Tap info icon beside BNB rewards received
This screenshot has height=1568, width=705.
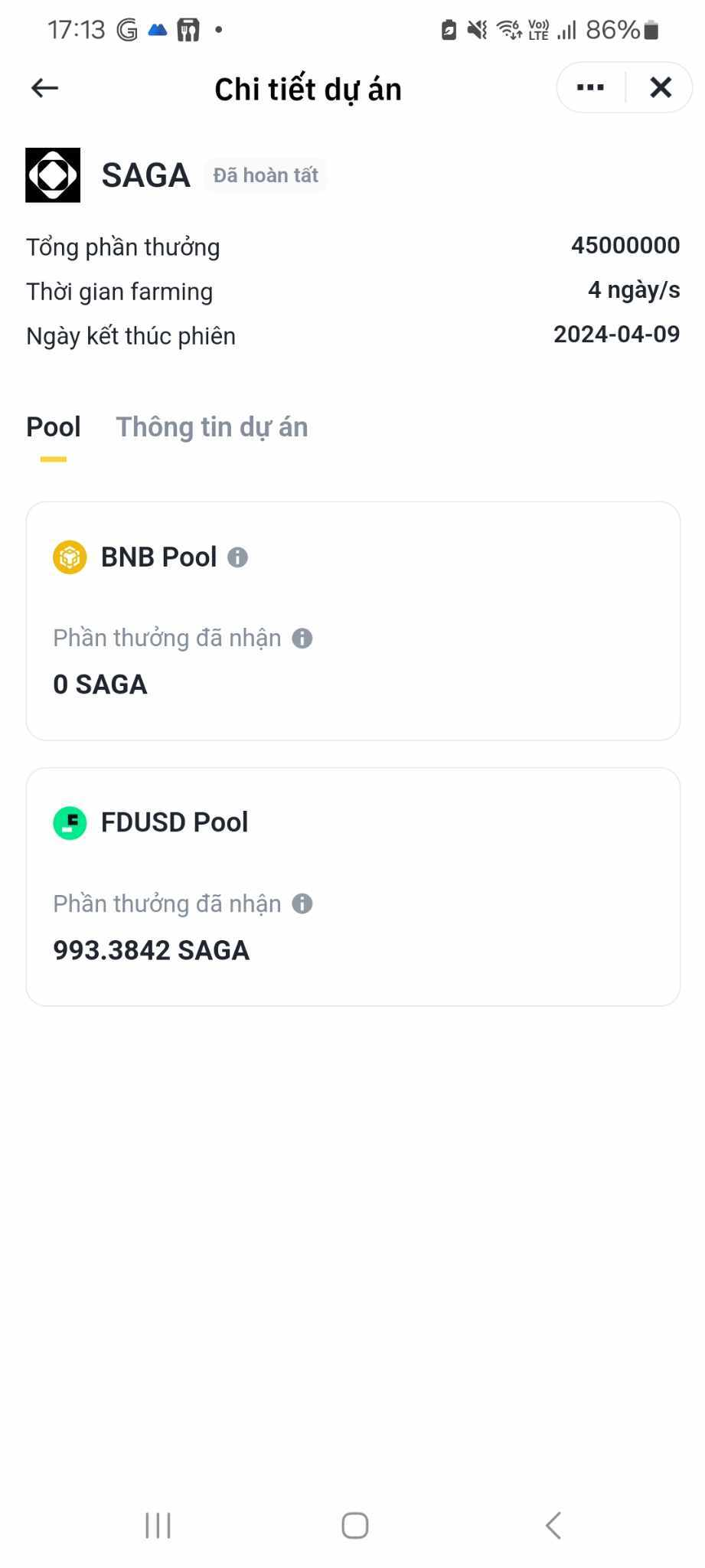302,639
